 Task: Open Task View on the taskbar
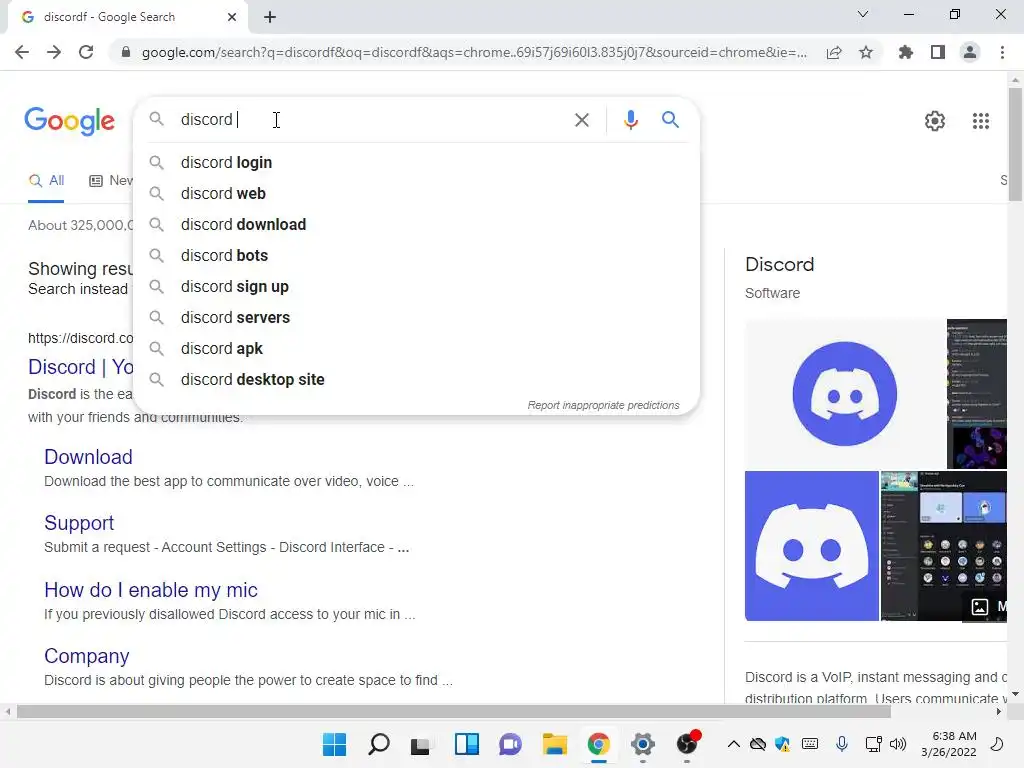point(420,744)
